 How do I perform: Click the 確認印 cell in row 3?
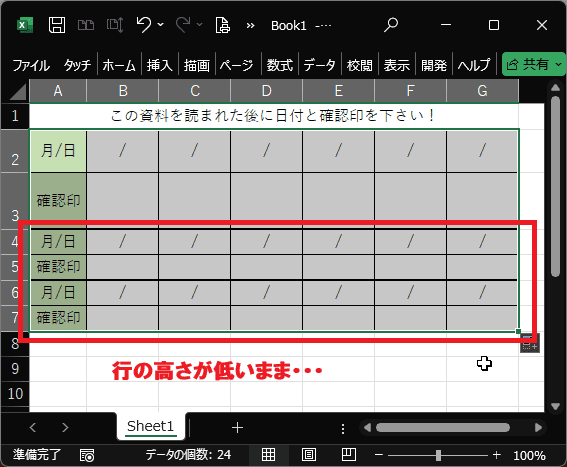point(58,201)
